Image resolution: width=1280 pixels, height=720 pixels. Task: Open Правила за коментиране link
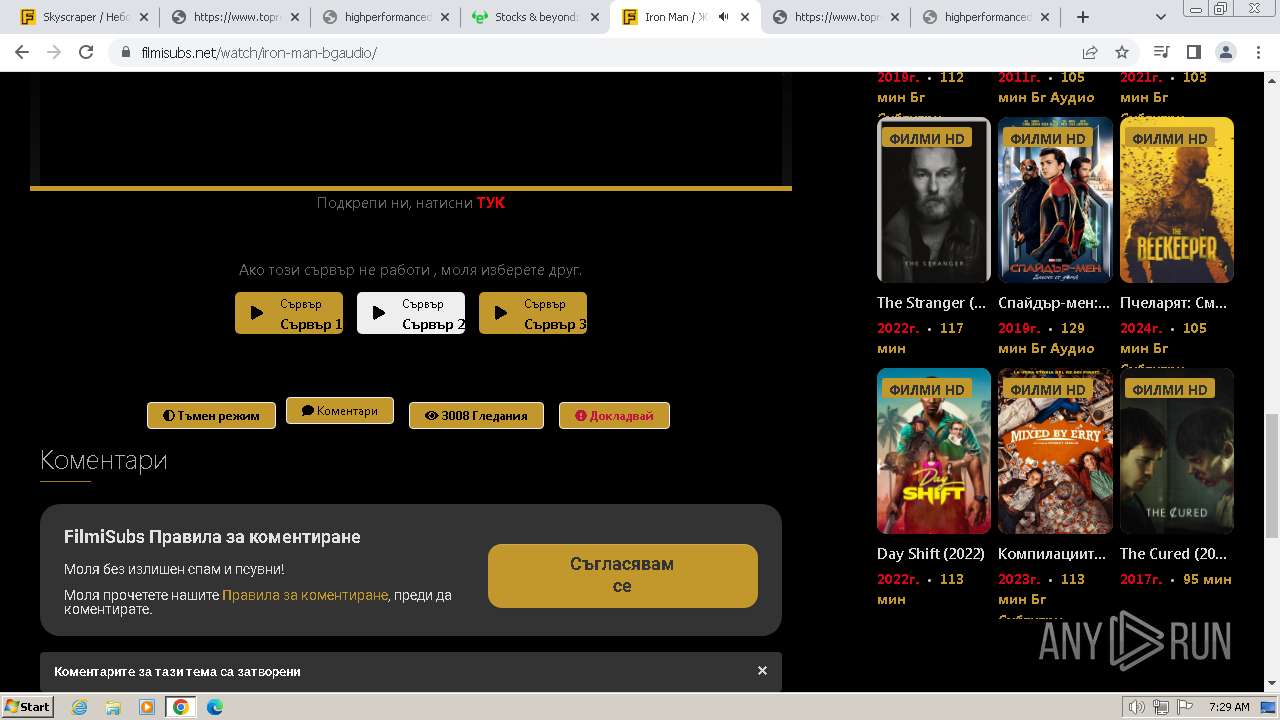tap(305, 595)
